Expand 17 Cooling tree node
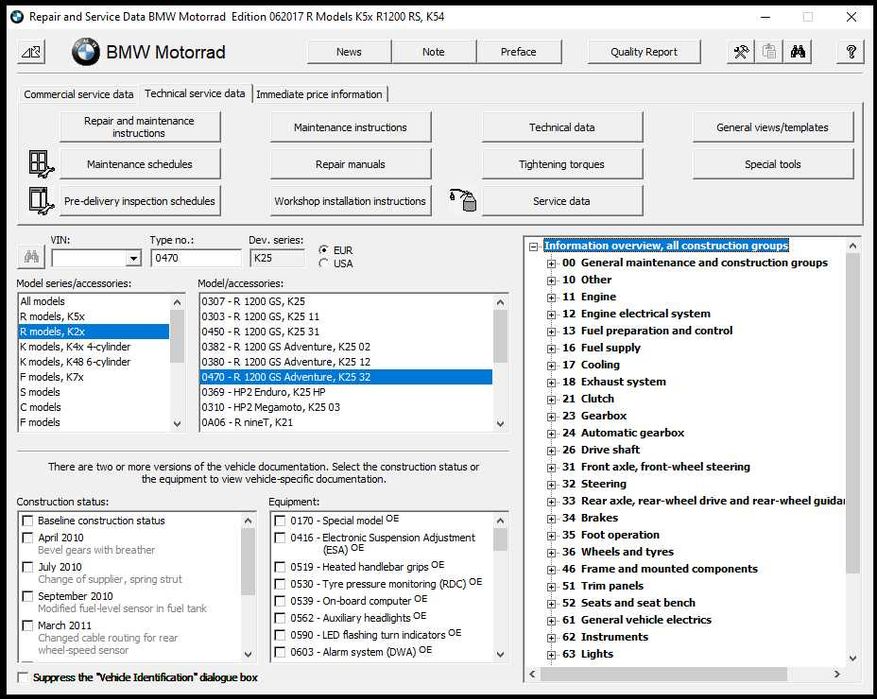This screenshot has width=877, height=699. pos(551,365)
